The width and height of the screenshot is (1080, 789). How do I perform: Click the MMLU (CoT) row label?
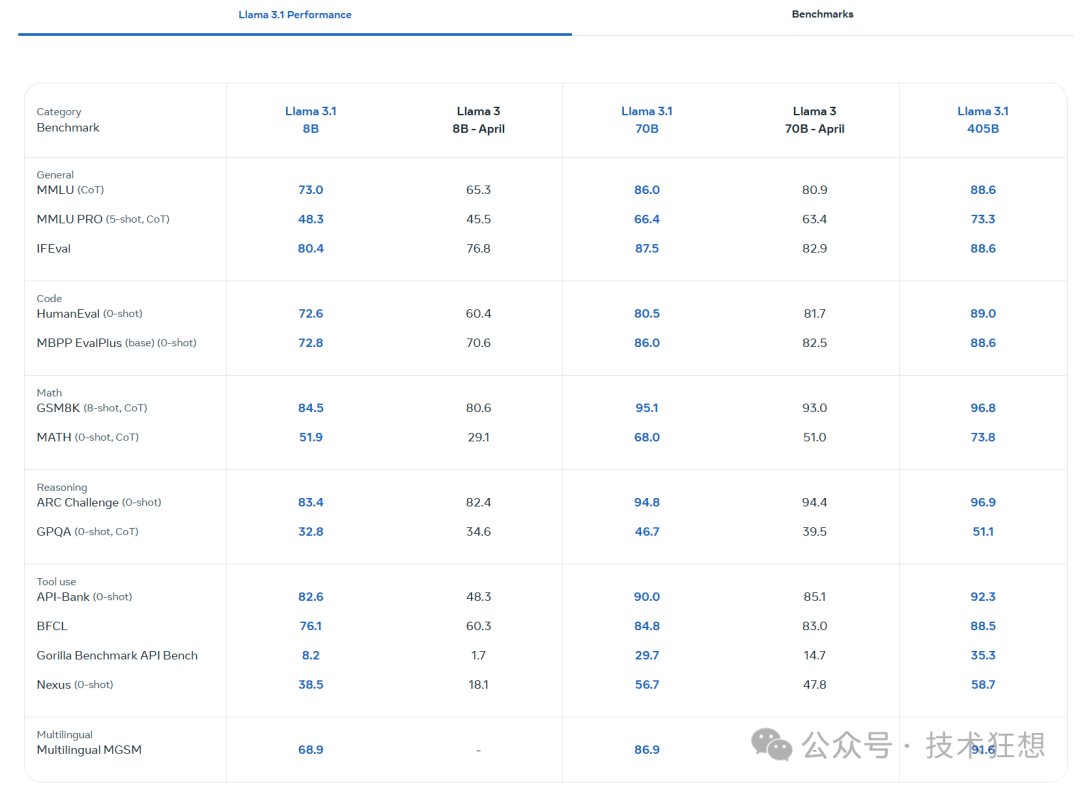pos(70,189)
